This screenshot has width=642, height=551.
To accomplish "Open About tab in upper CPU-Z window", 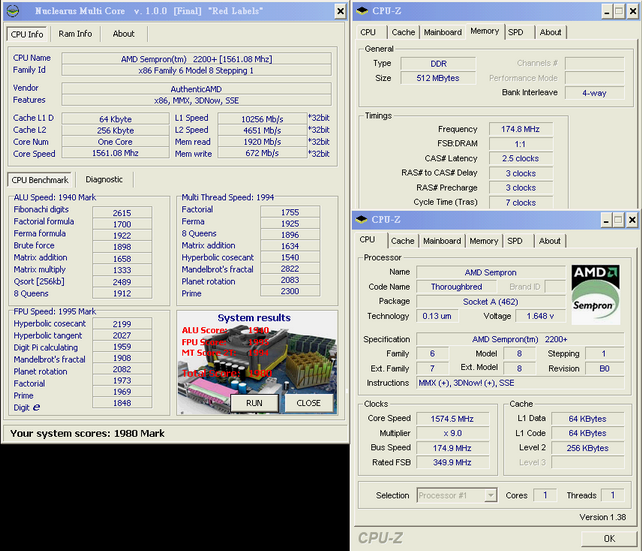I will click(x=550, y=32).
